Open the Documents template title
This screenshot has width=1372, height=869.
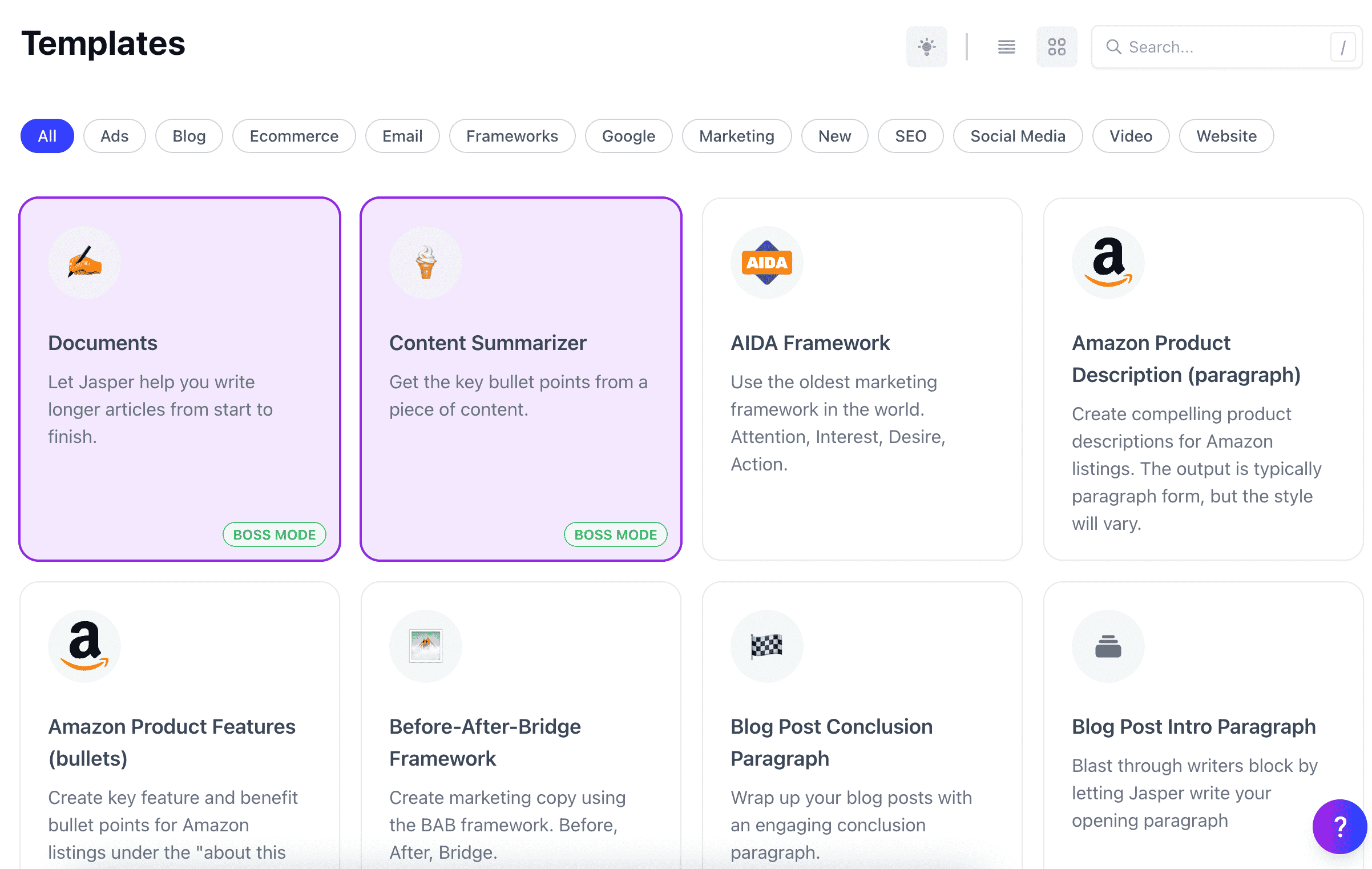click(x=103, y=343)
